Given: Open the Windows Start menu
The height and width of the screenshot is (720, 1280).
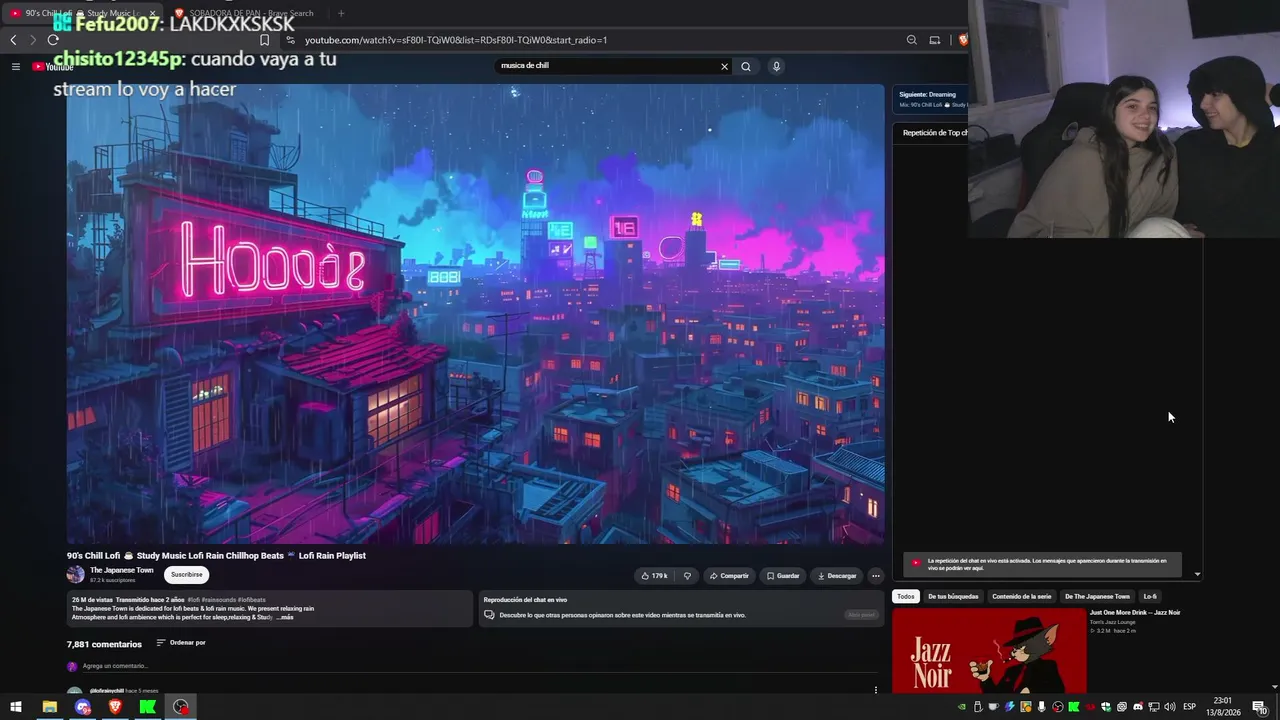Looking at the screenshot, I should (16, 707).
